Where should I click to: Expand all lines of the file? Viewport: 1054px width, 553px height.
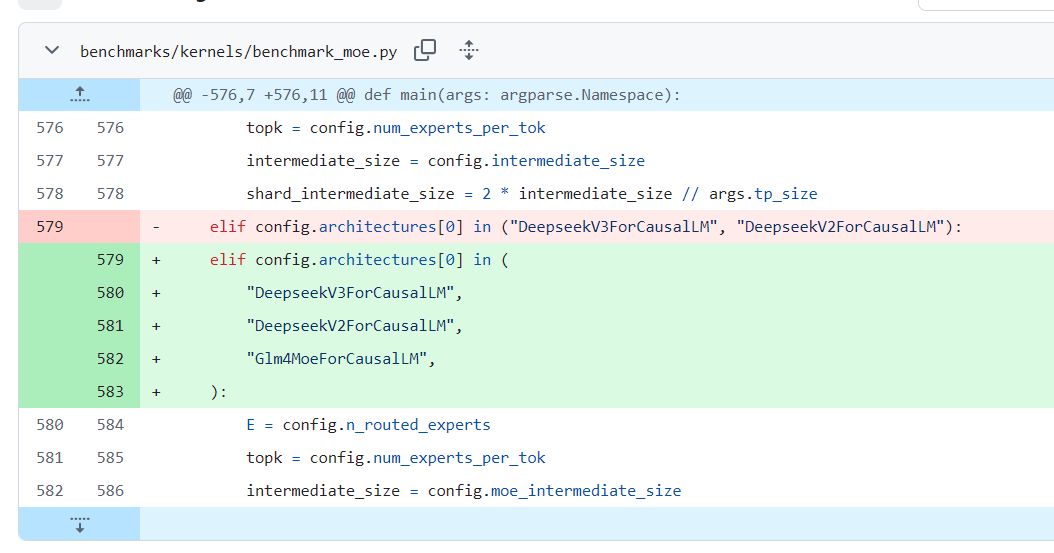(469, 50)
